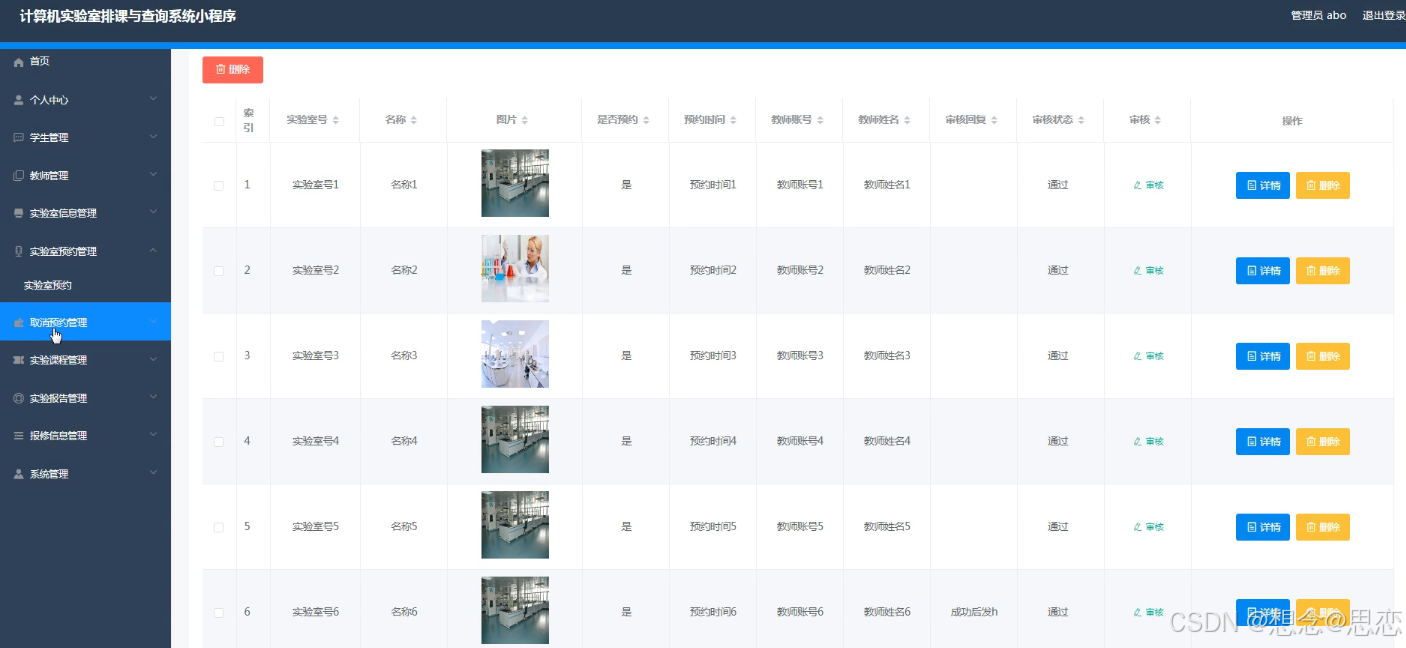1406x648 pixels.
Task: Collapse 实验室预约管理 sidebar chevron
Action: click(x=153, y=250)
